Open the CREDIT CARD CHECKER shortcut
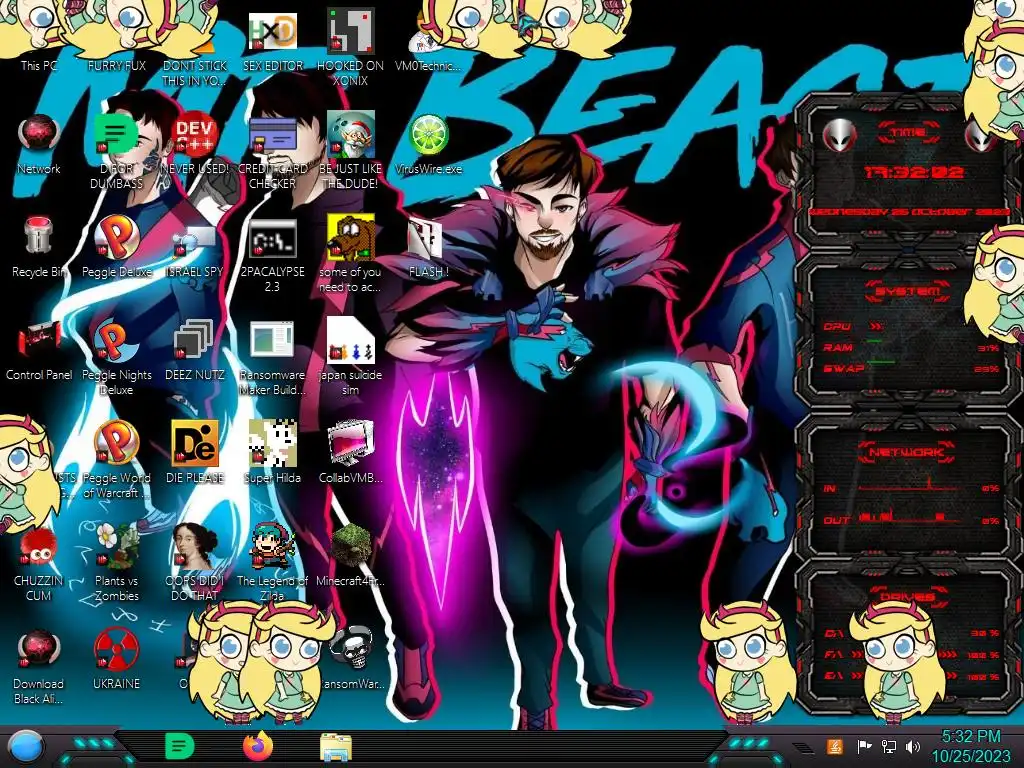This screenshot has height=768, width=1024. point(272,135)
